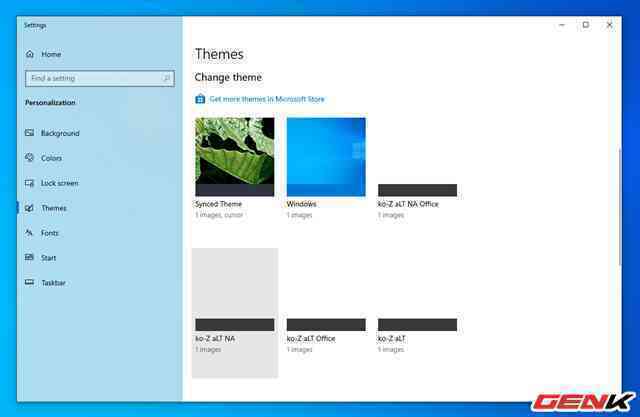Open Taskbar settings label

point(53,283)
